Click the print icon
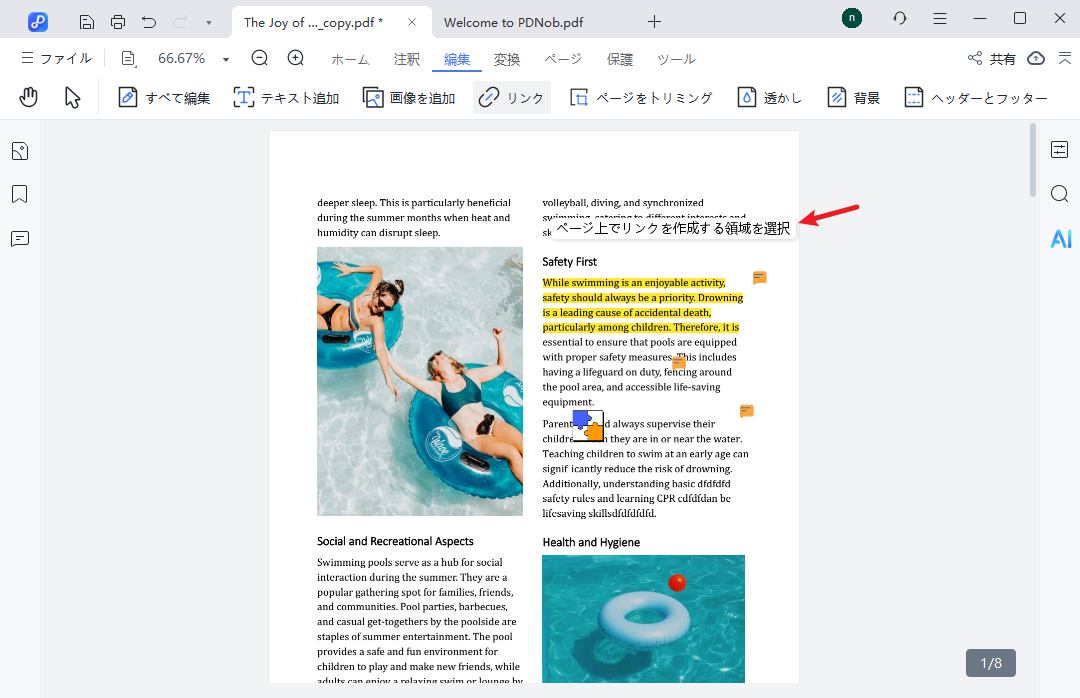This screenshot has width=1080, height=698. [x=118, y=21]
